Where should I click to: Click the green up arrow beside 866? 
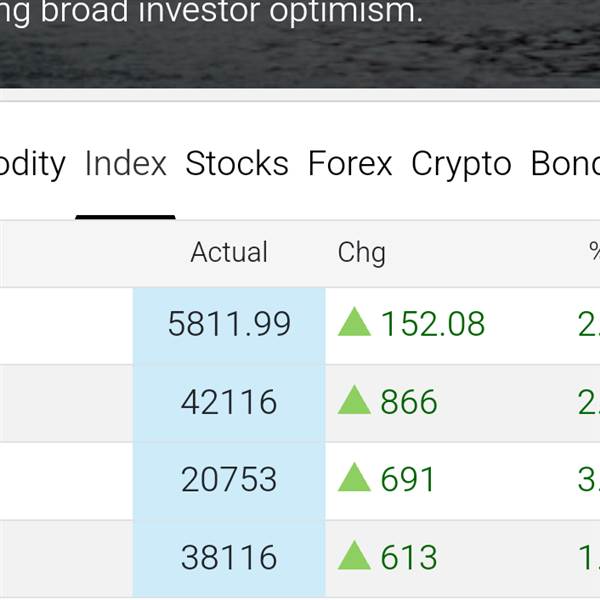pos(354,399)
